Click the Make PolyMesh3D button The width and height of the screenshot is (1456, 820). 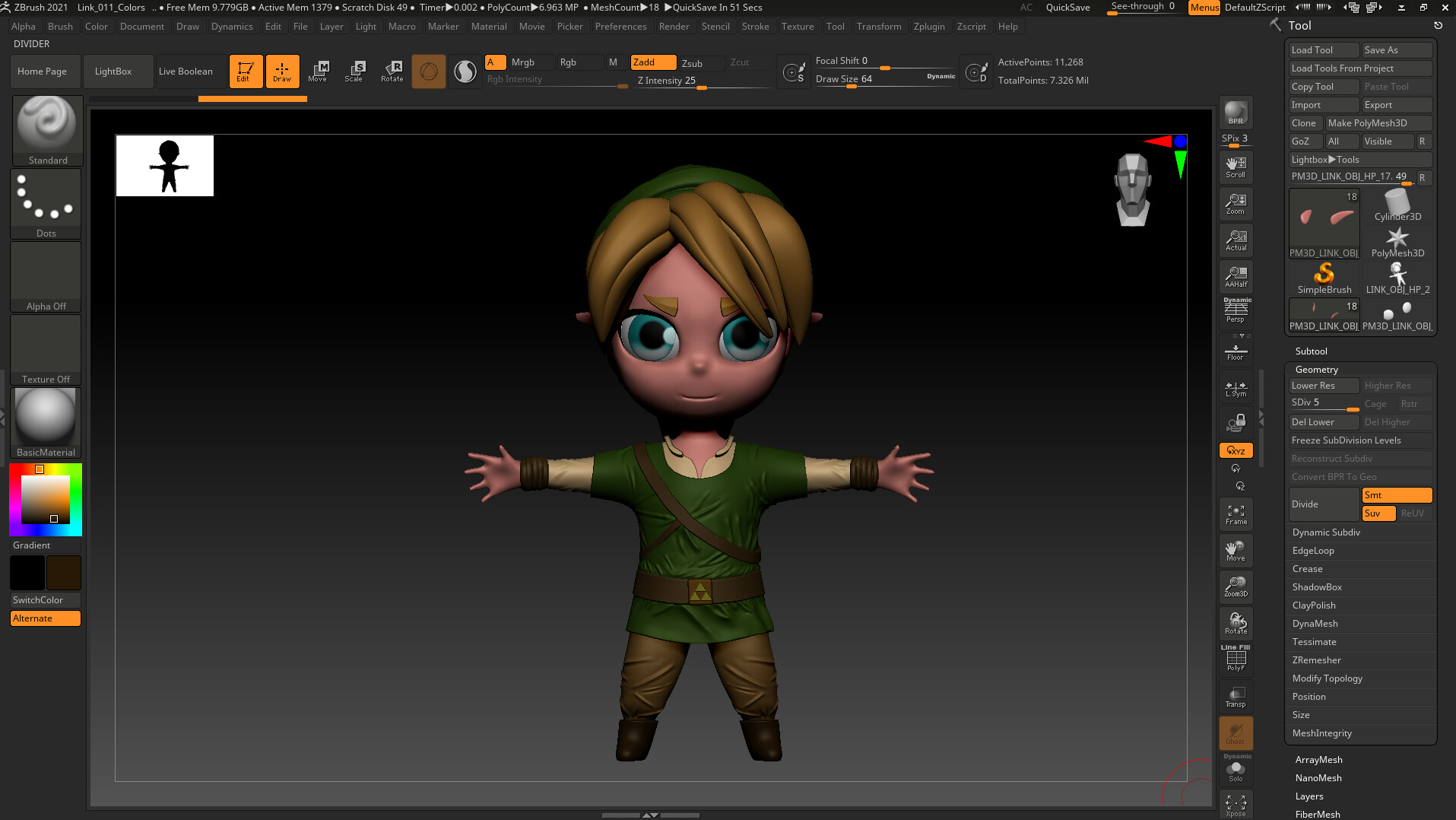pos(1369,122)
